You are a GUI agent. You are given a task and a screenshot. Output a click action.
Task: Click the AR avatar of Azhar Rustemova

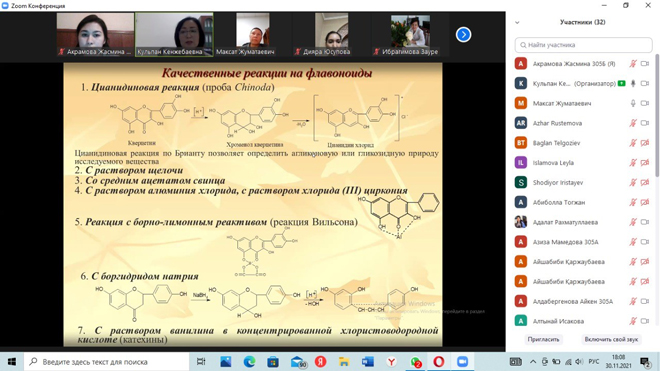pos(521,123)
